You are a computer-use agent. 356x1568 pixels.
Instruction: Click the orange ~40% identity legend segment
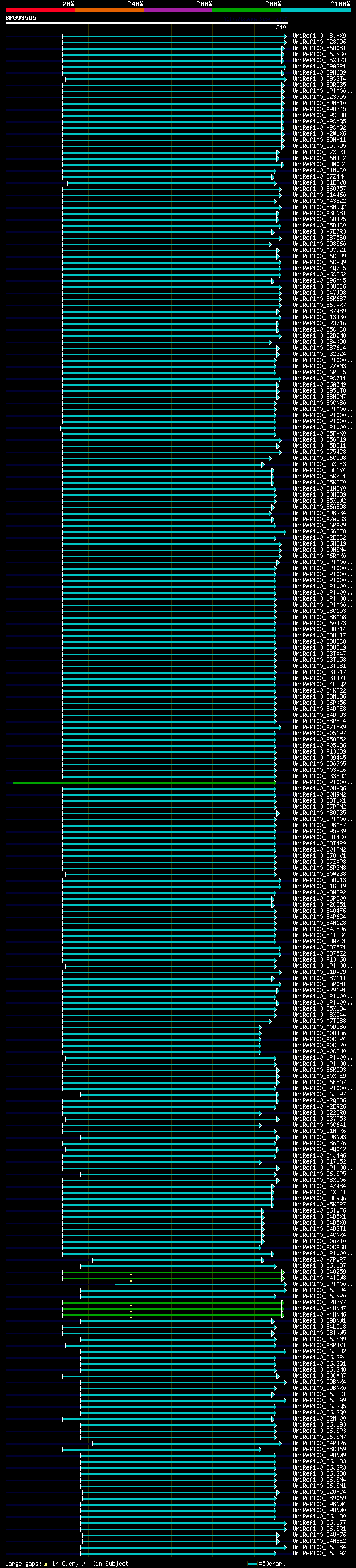point(109,10)
